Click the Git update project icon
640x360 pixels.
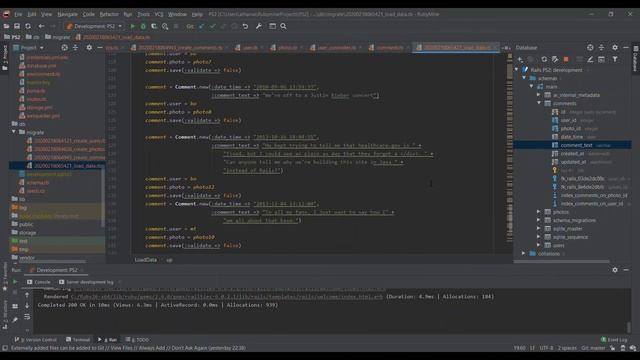point(202,26)
